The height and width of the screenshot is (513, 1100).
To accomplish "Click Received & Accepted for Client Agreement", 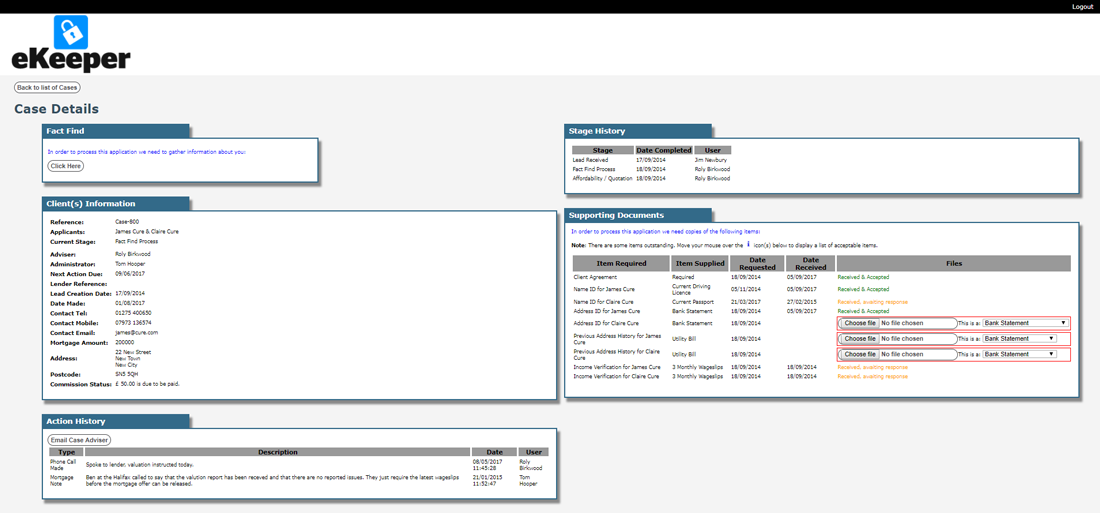I will tap(863, 277).
